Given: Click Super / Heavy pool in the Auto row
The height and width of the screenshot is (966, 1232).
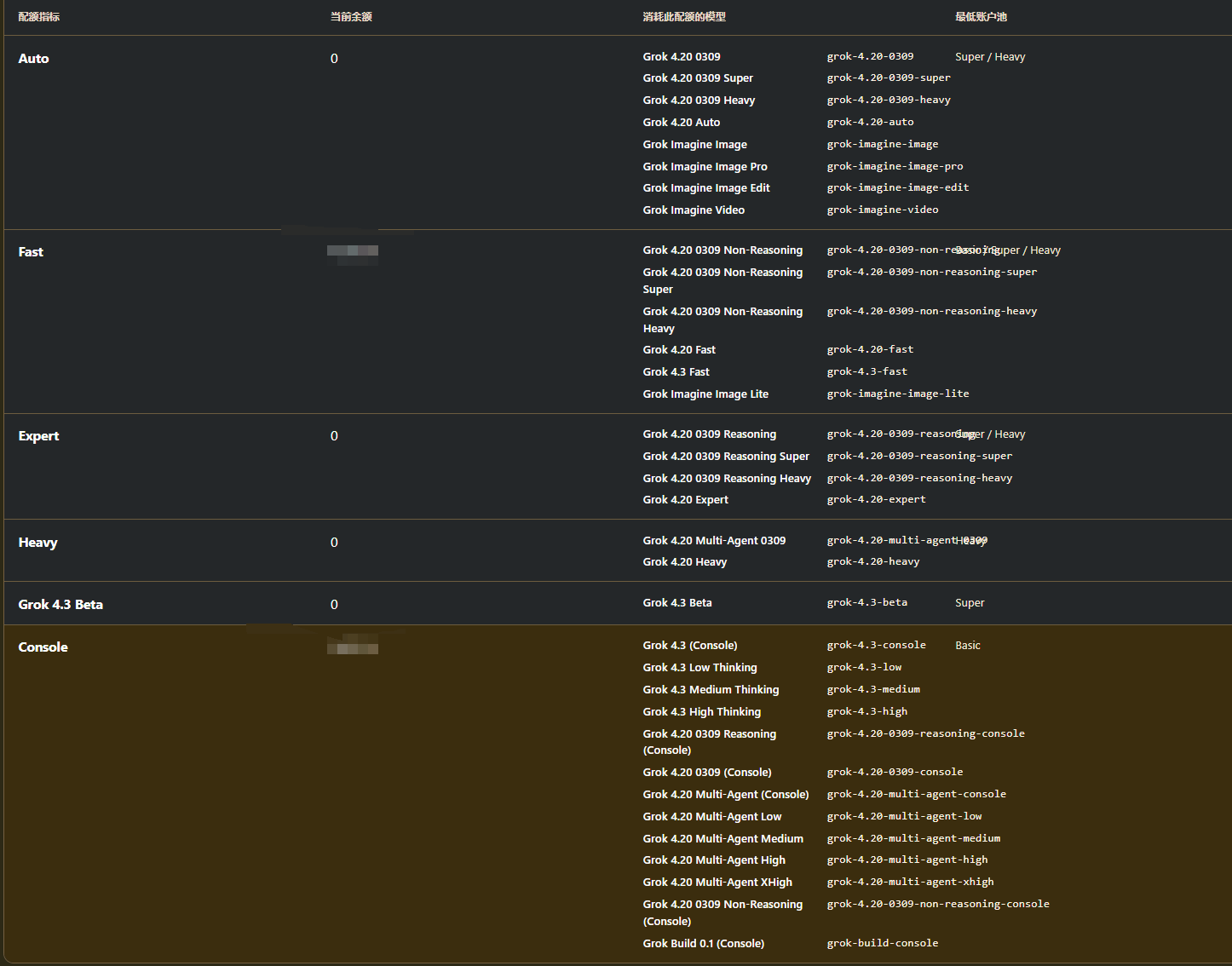Looking at the screenshot, I should coord(990,57).
